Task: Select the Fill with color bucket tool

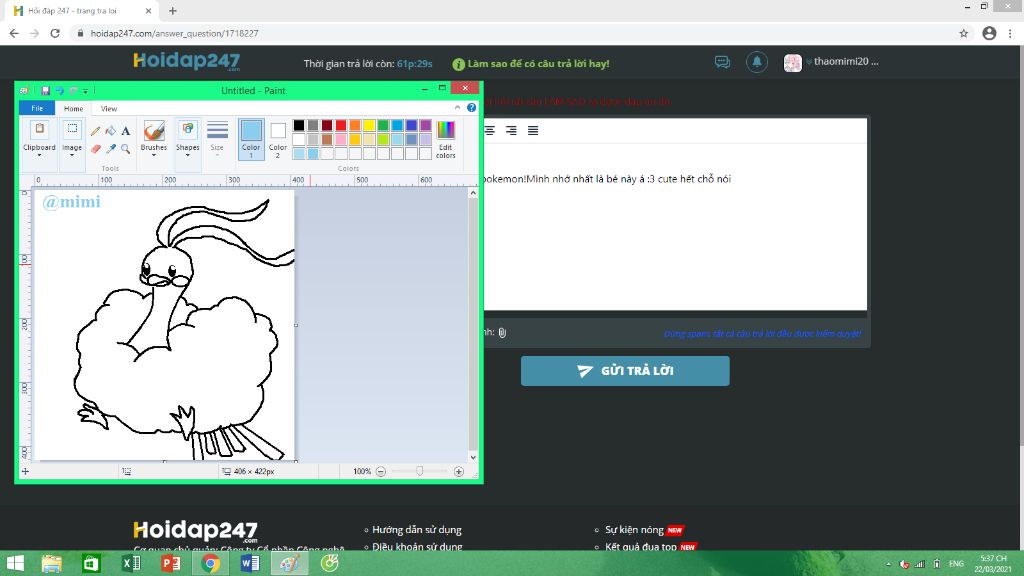Action: pos(111,131)
